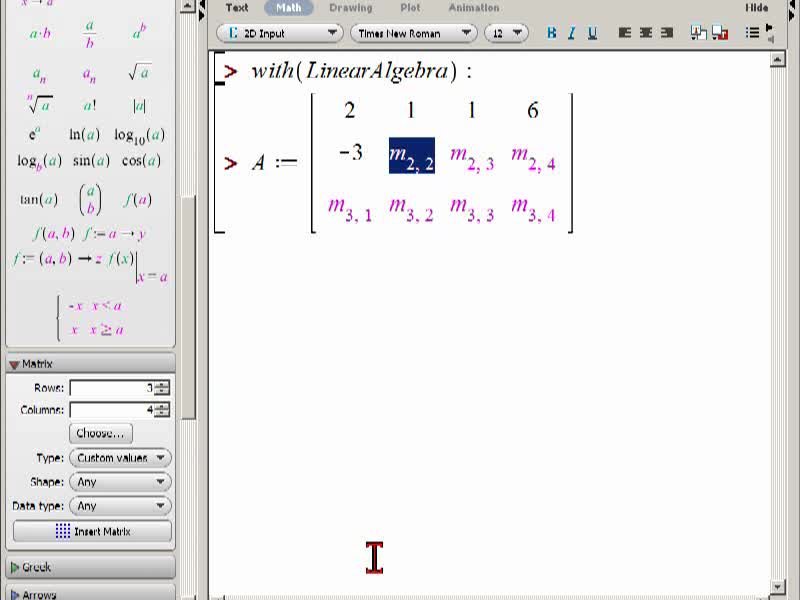800x600 pixels.
Task: Insert factorial a! expression template
Action: tap(90, 106)
